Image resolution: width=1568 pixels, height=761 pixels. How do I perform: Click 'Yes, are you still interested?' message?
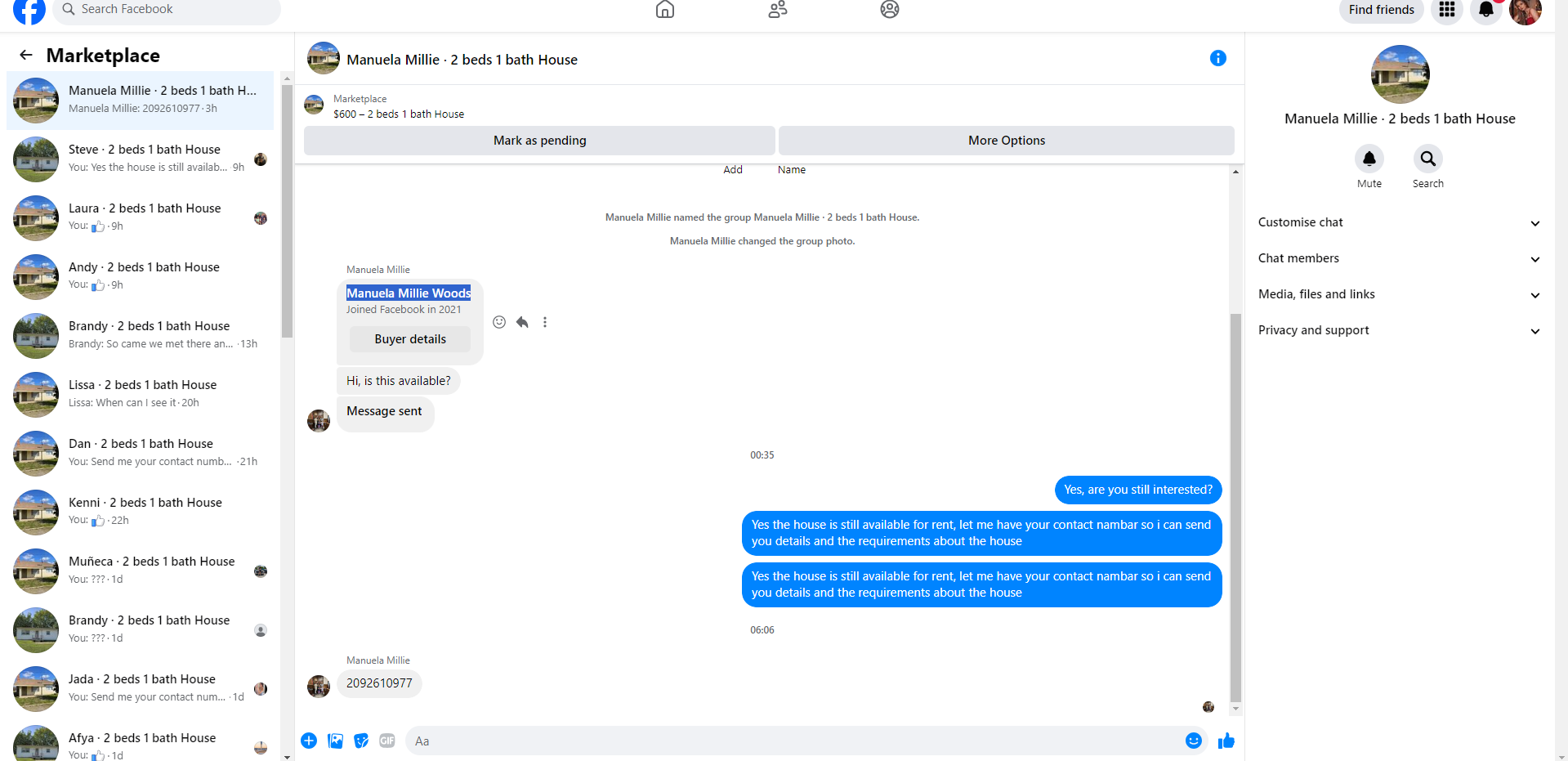coord(1138,490)
